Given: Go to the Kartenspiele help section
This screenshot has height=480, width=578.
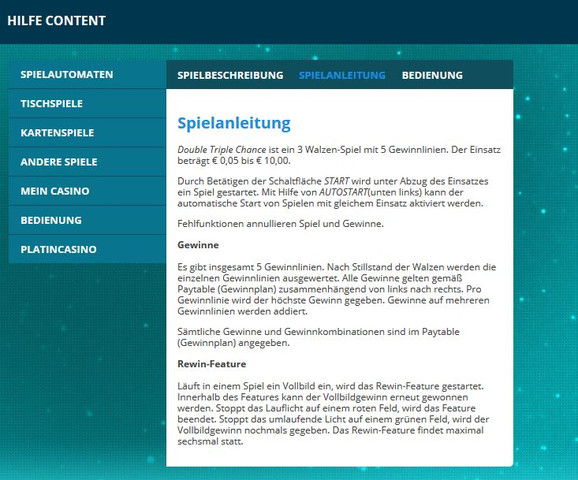Looking at the screenshot, I should [87, 133].
